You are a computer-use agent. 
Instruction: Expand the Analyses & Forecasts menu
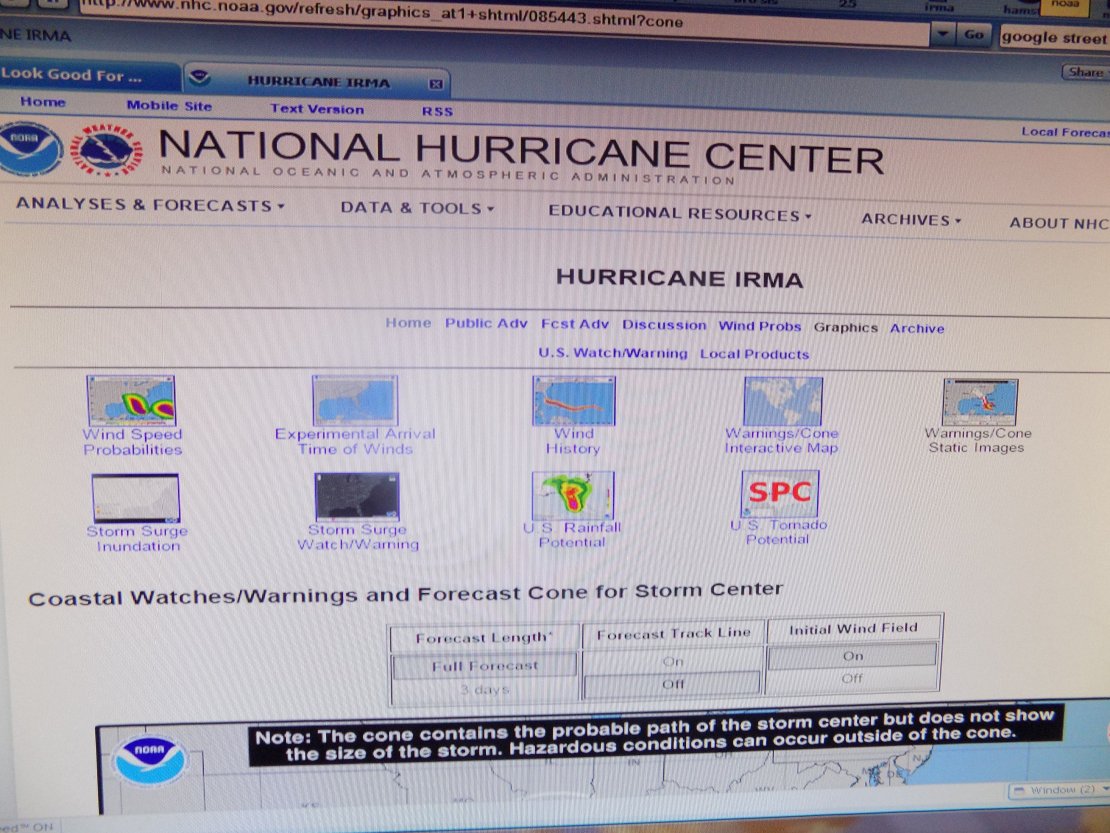pos(151,205)
